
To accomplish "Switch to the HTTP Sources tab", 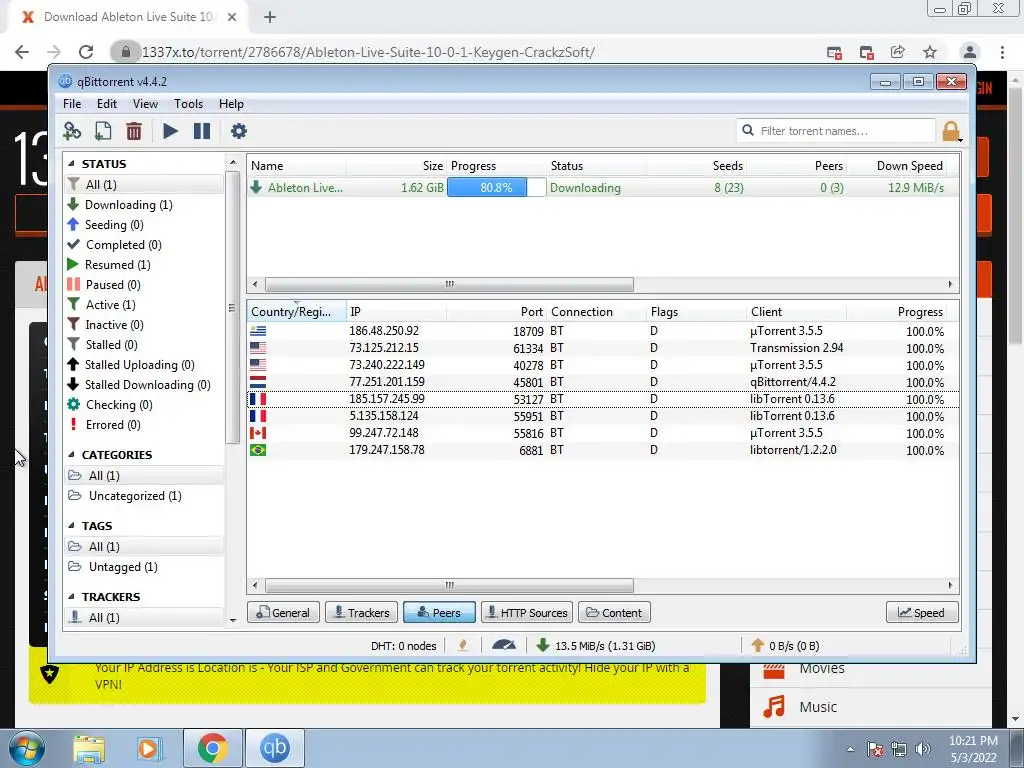I will coord(527,613).
